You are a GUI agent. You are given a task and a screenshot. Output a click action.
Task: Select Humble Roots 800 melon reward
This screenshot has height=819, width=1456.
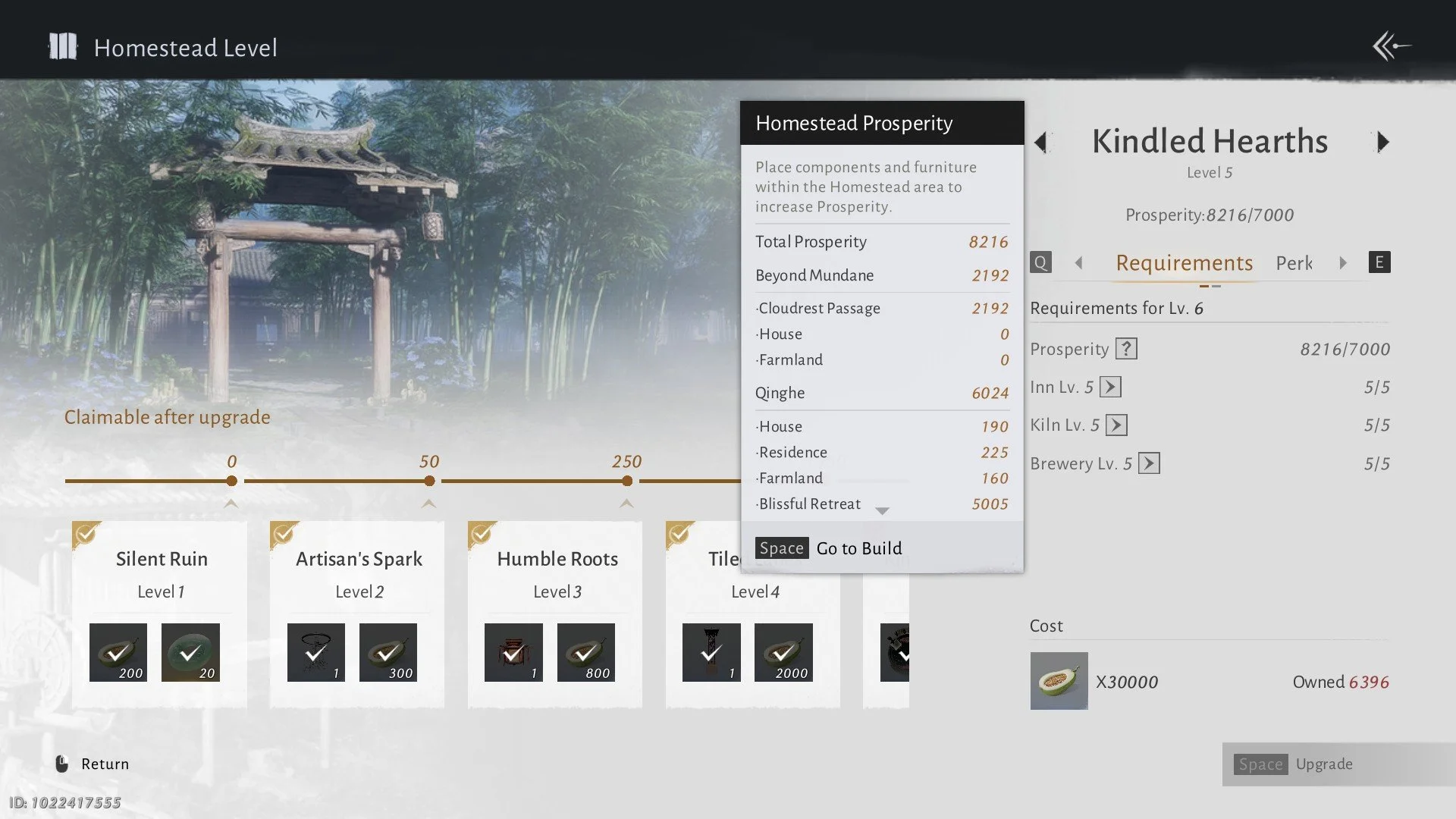586,652
